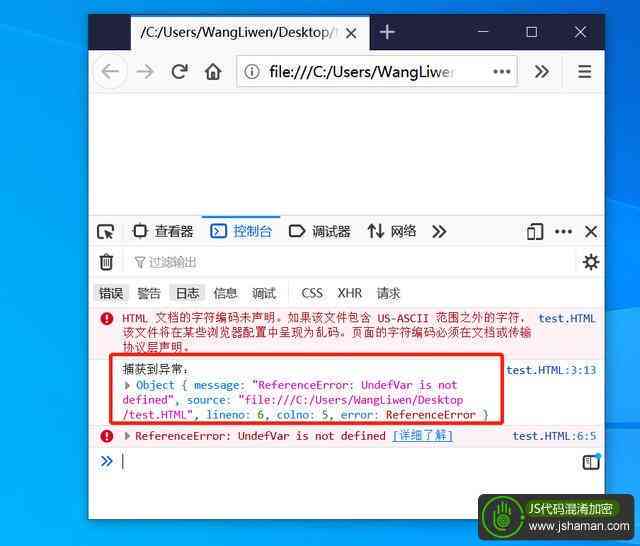
Task: Reload the page with the refresh icon
Action: (x=179, y=72)
